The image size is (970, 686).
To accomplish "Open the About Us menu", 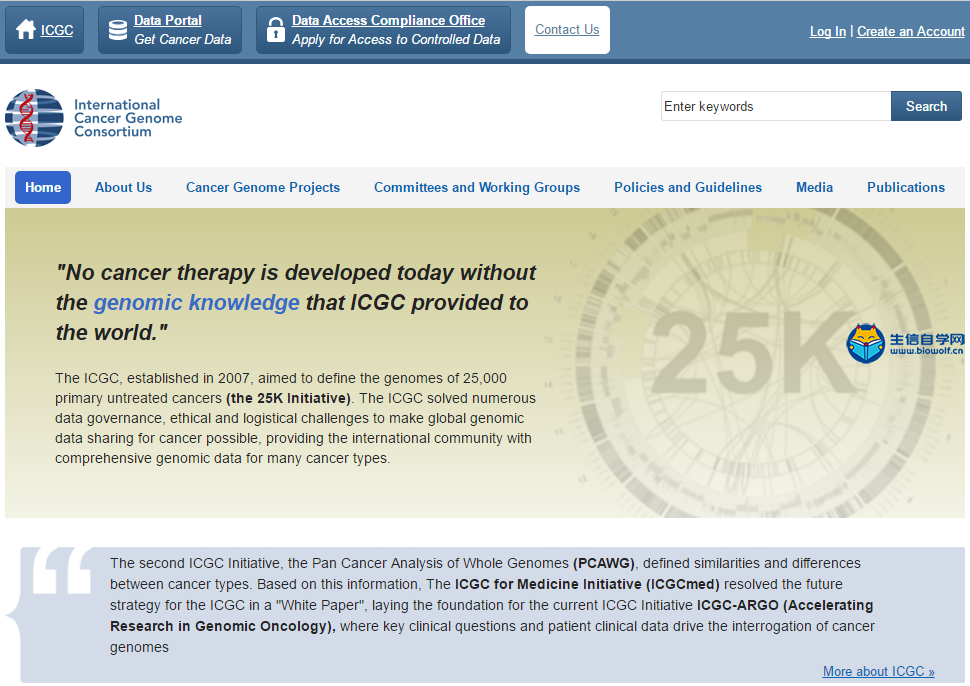I will coord(123,187).
